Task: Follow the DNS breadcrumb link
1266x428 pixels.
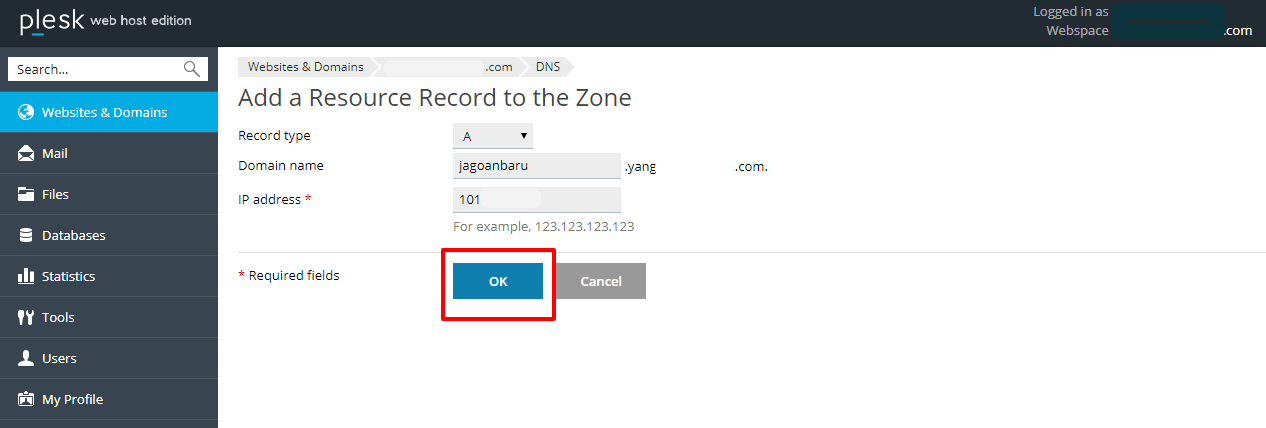Action: [x=547, y=67]
